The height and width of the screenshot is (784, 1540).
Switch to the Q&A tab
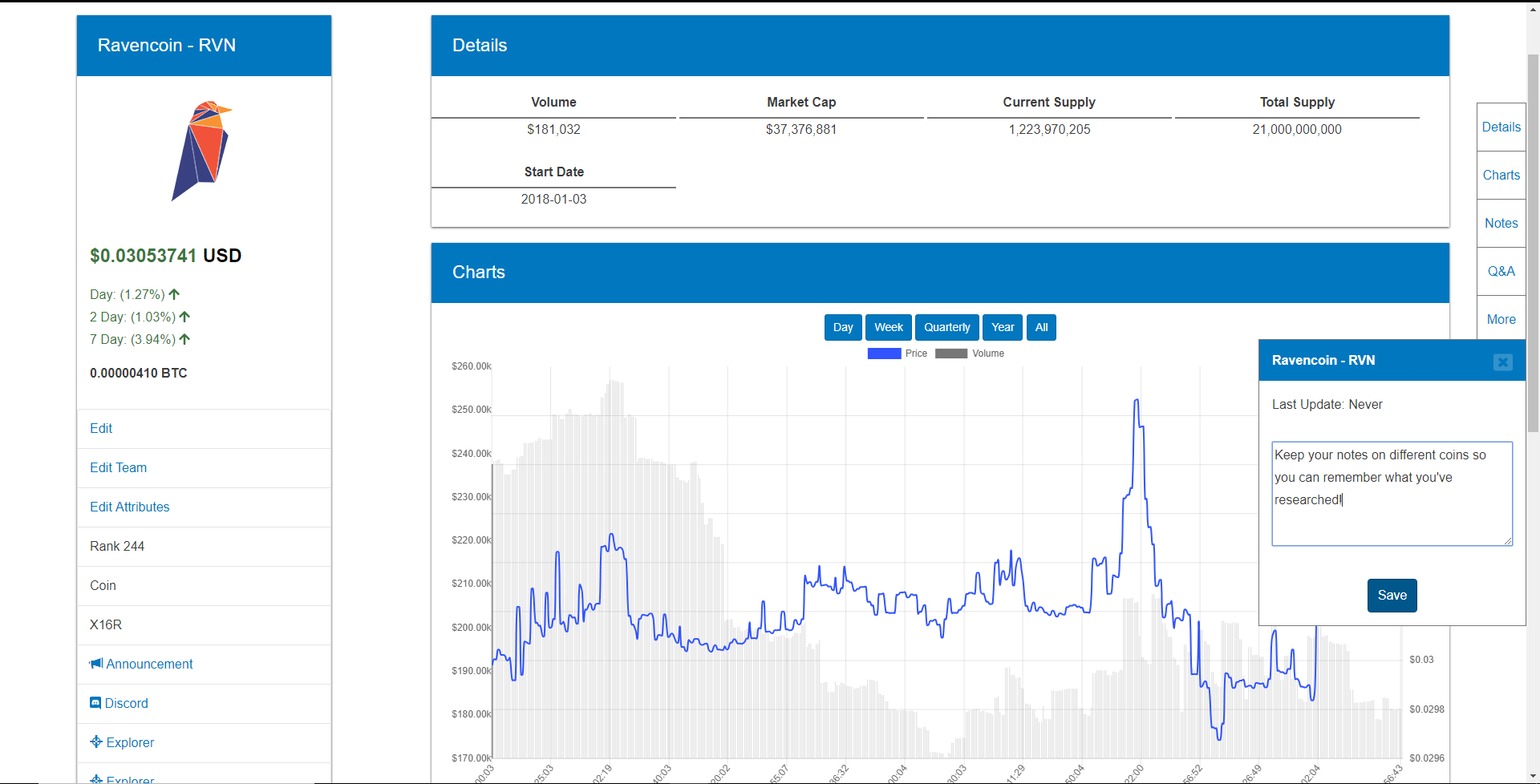tap(1500, 271)
